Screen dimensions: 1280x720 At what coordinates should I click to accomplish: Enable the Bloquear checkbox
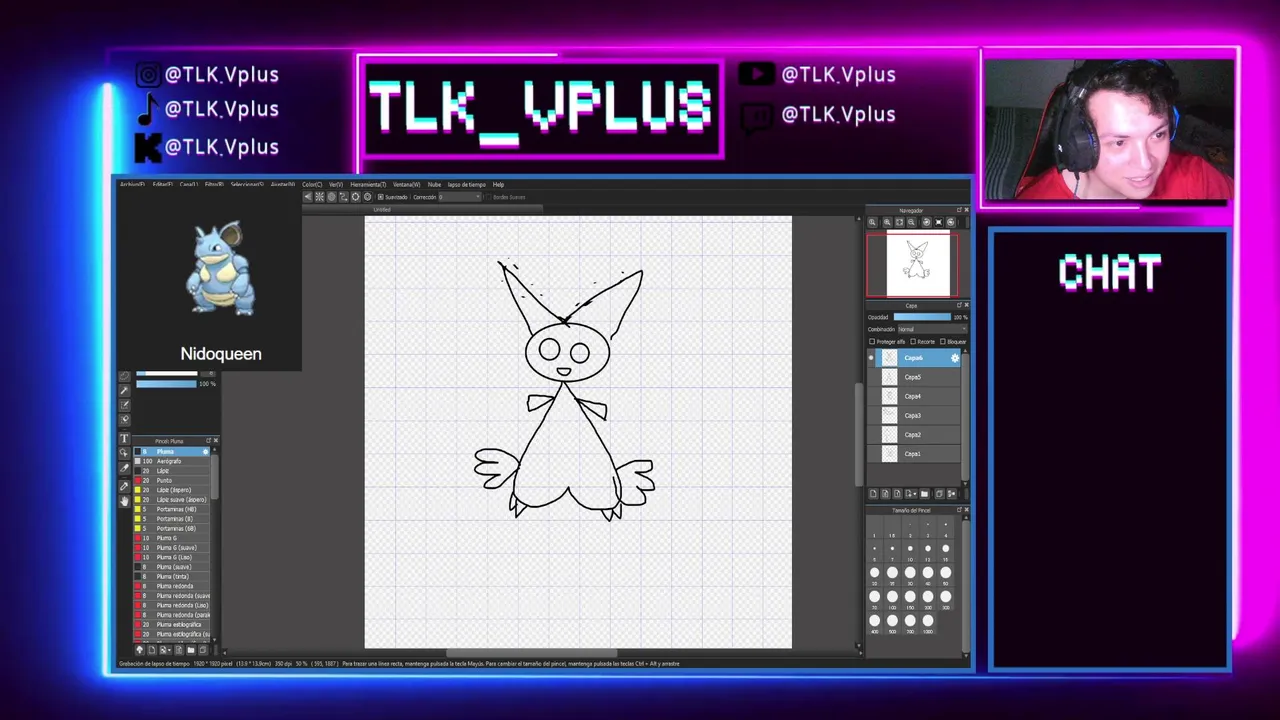943,342
